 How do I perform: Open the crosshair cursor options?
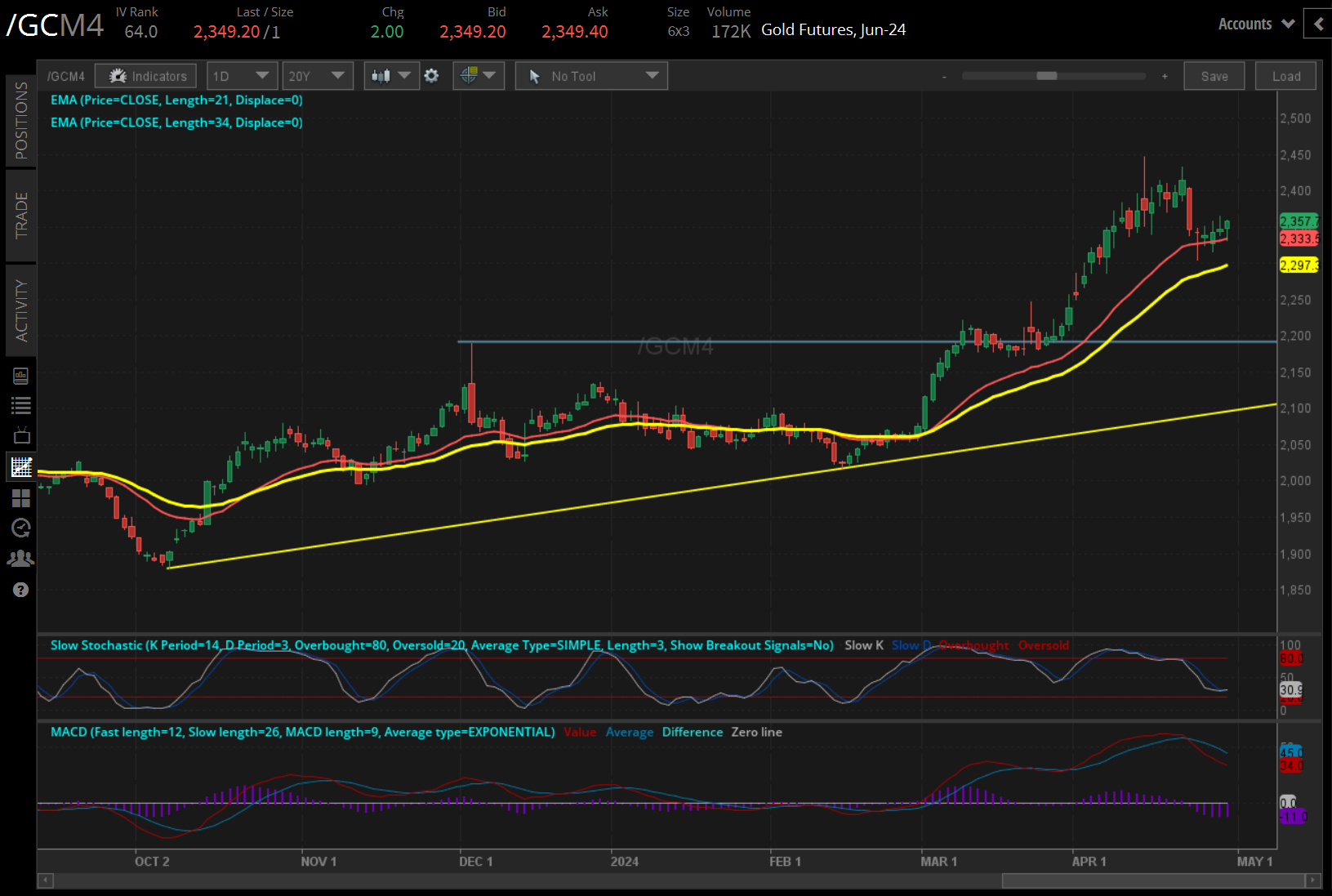(478, 76)
